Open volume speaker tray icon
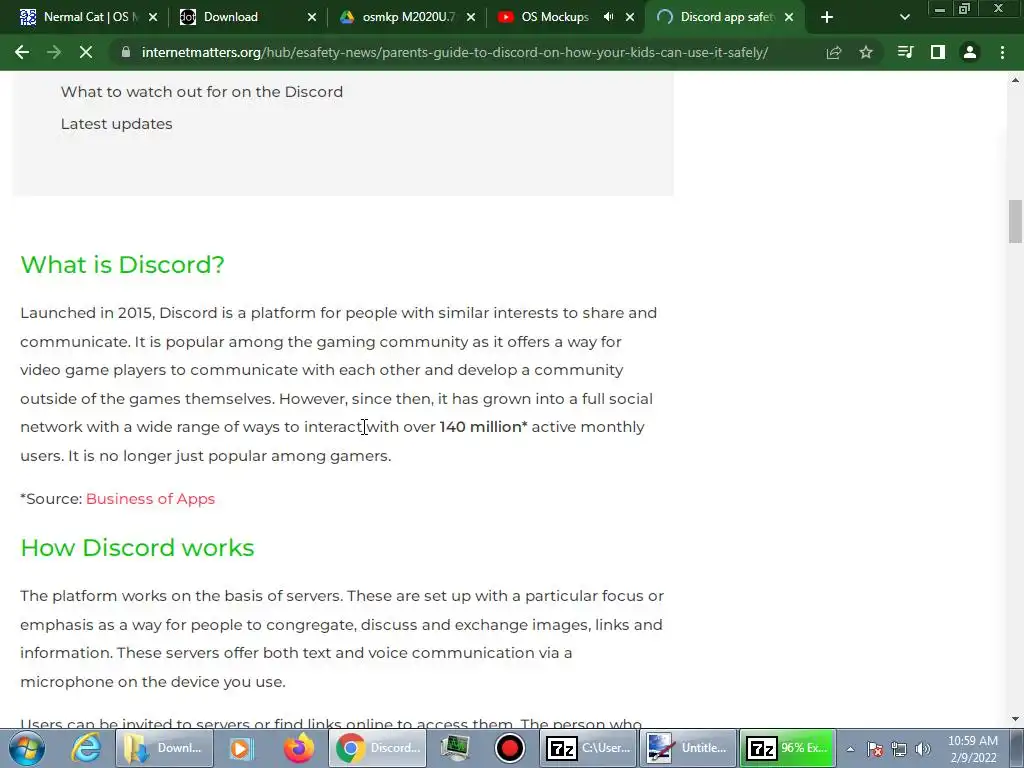The width and height of the screenshot is (1024, 768). (923, 749)
